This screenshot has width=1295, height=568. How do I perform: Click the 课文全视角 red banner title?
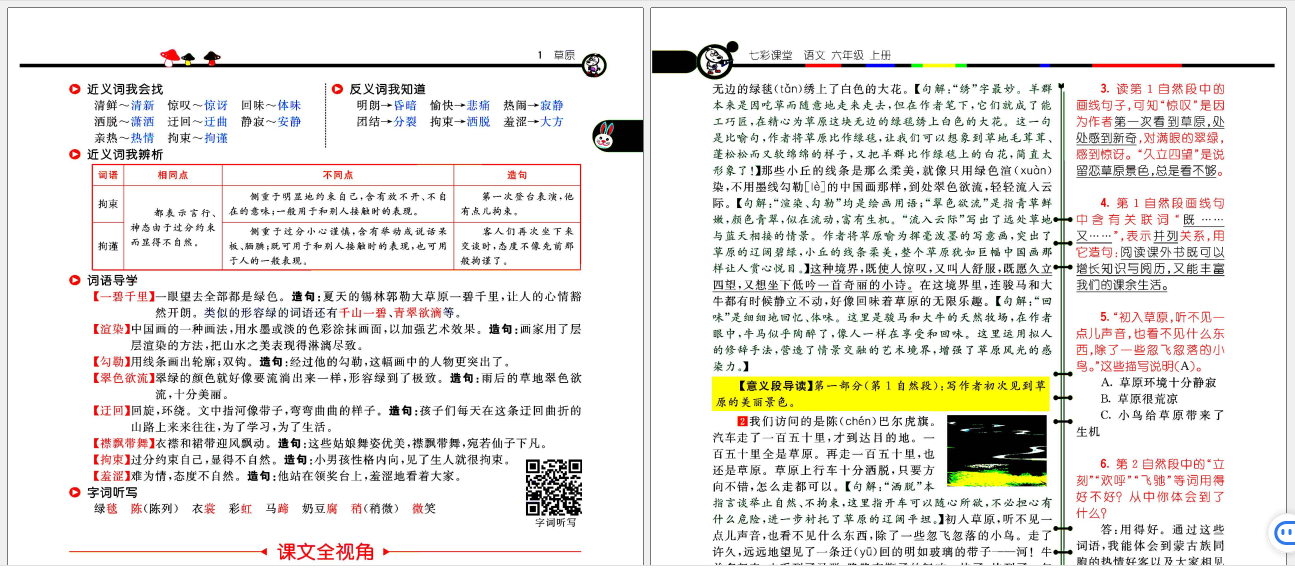pos(325,551)
